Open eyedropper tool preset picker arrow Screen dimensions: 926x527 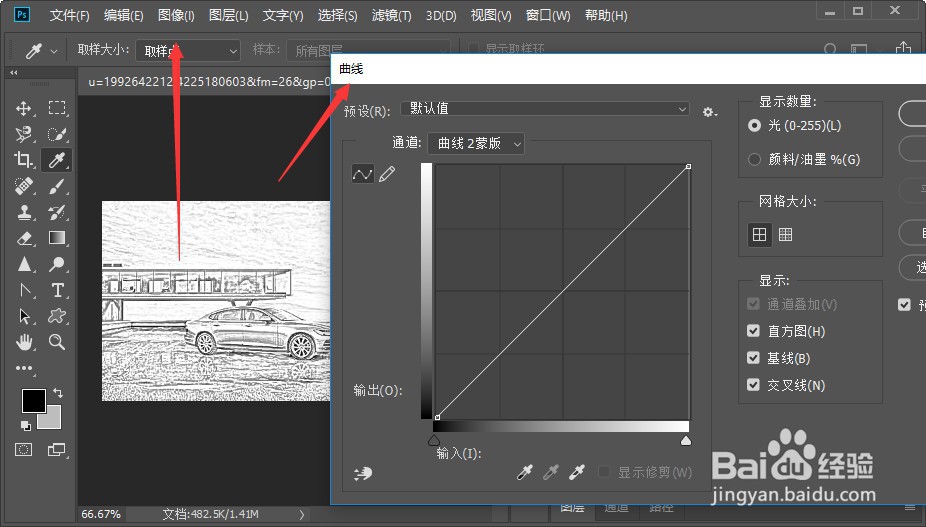coord(54,51)
